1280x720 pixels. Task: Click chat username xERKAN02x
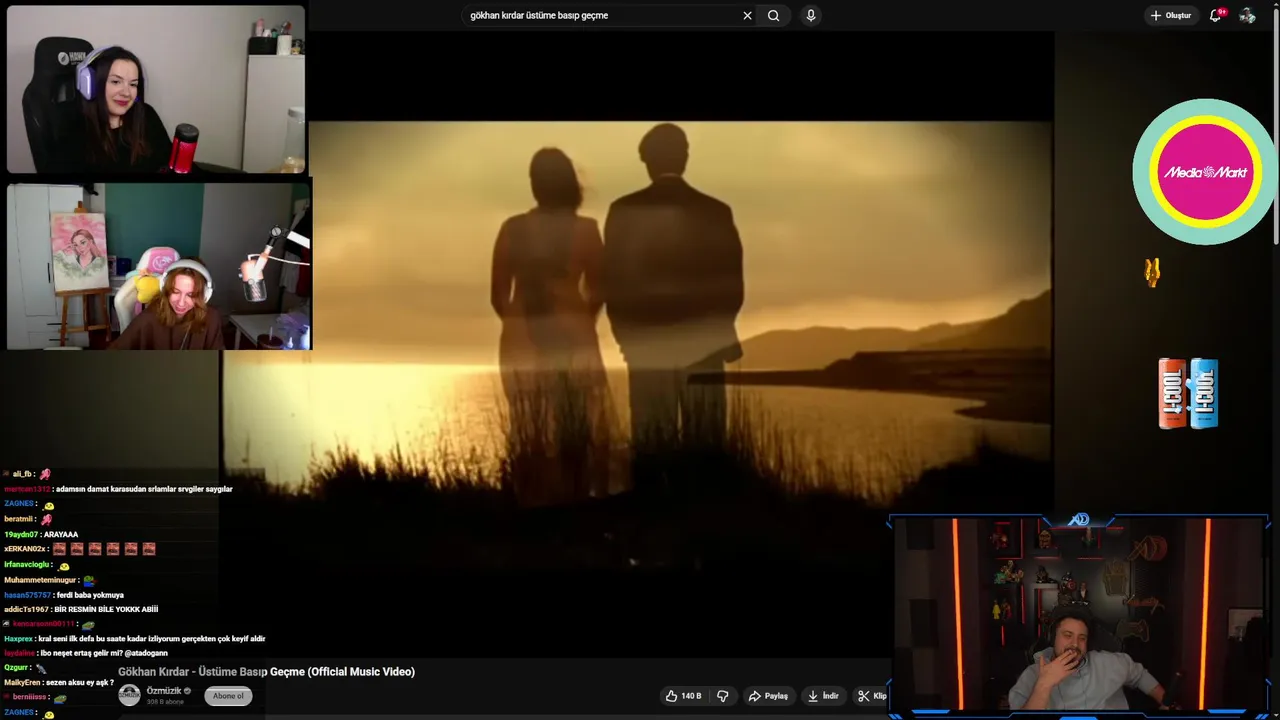coord(26,549)
